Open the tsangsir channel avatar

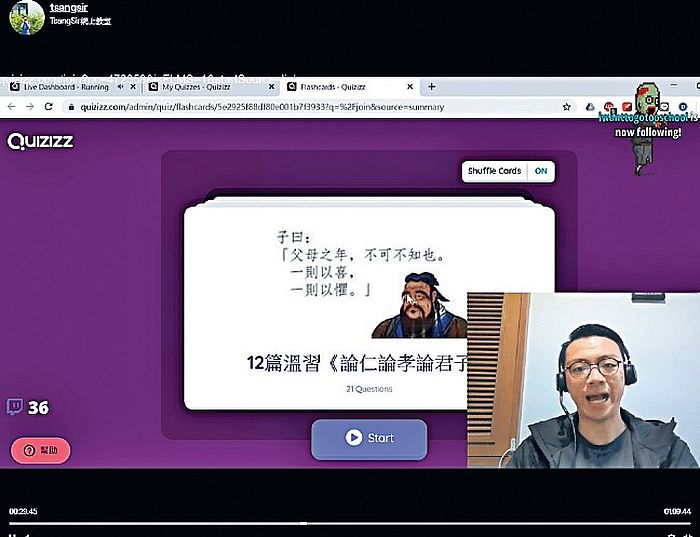click(x=27, y=17)
